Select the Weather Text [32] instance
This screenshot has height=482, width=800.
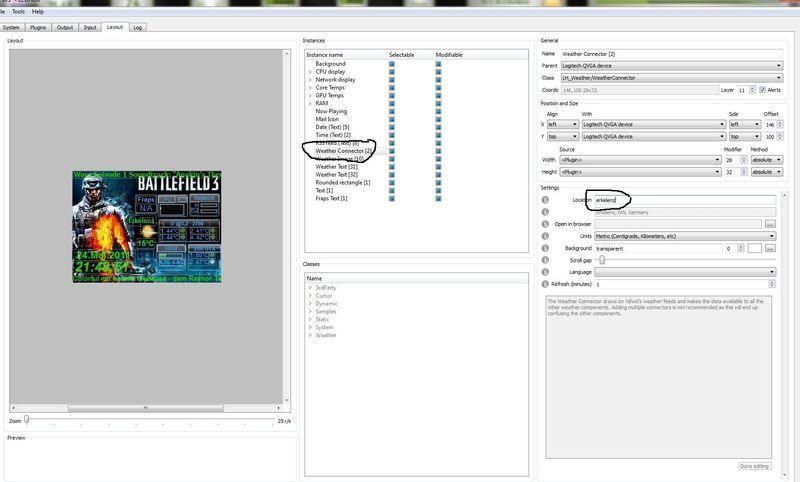[x=336, y=174]
